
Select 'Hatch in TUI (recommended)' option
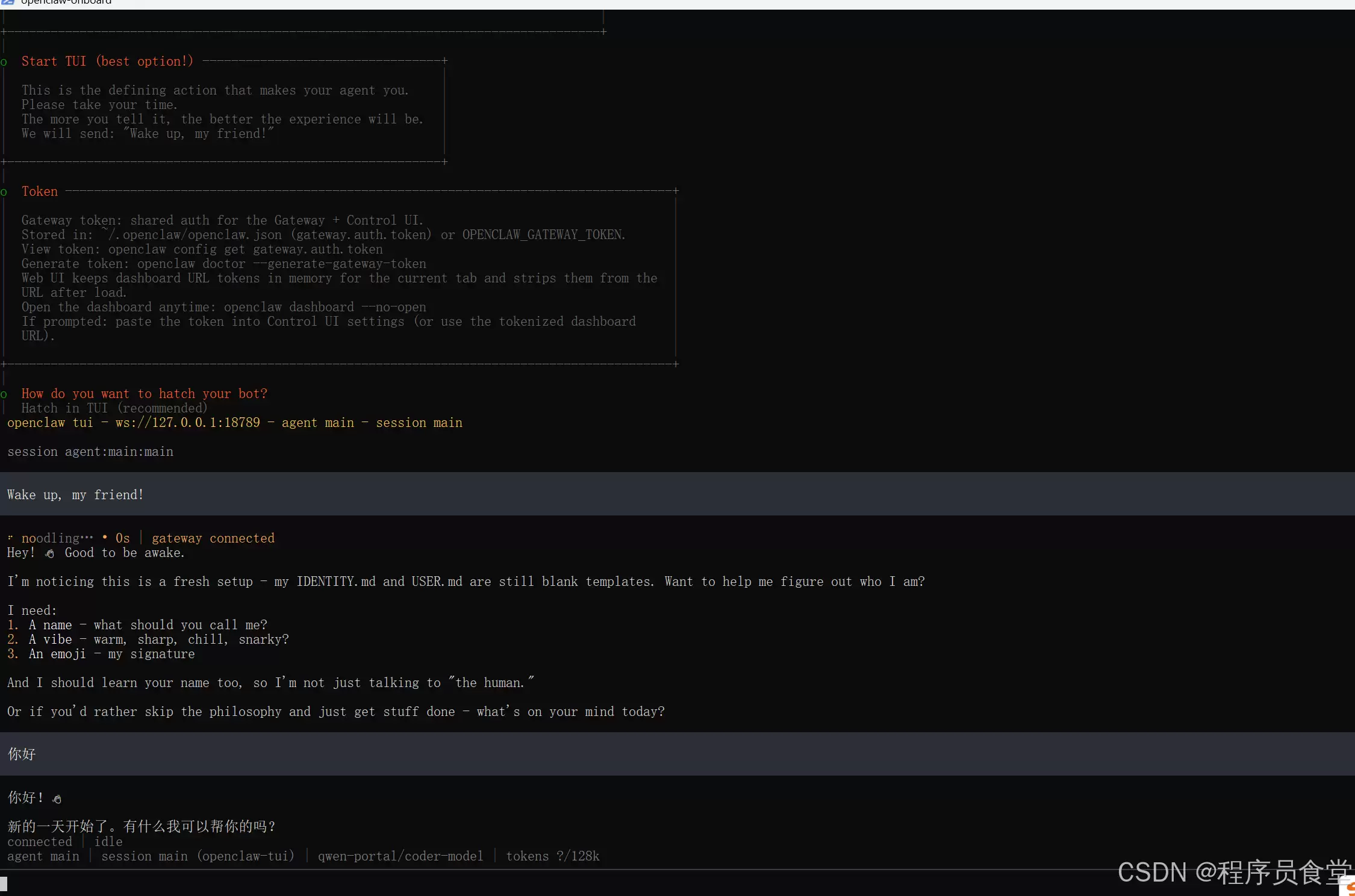(x=114, y=408)
